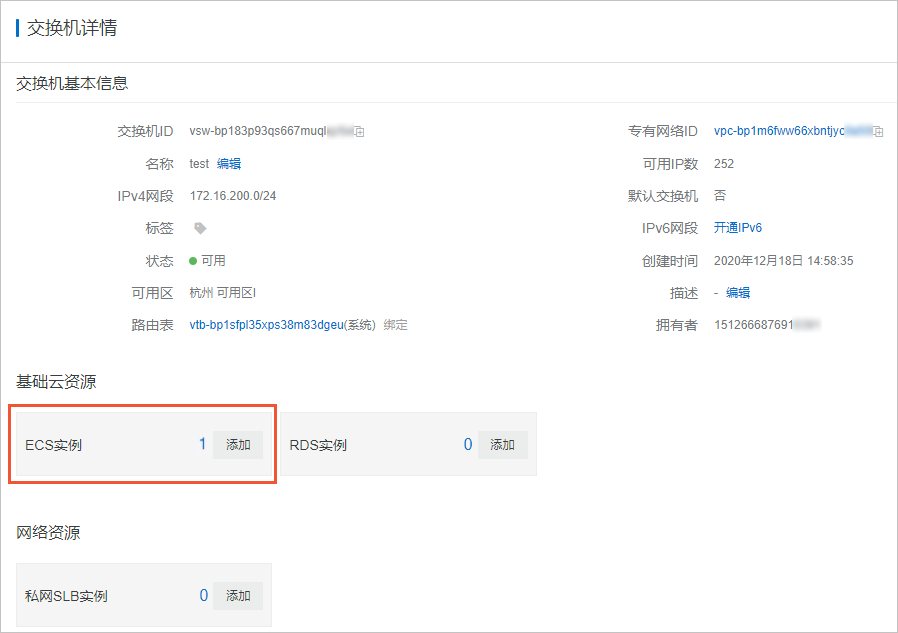Select the zone text 杭州 可用区I

pos(222,293)
